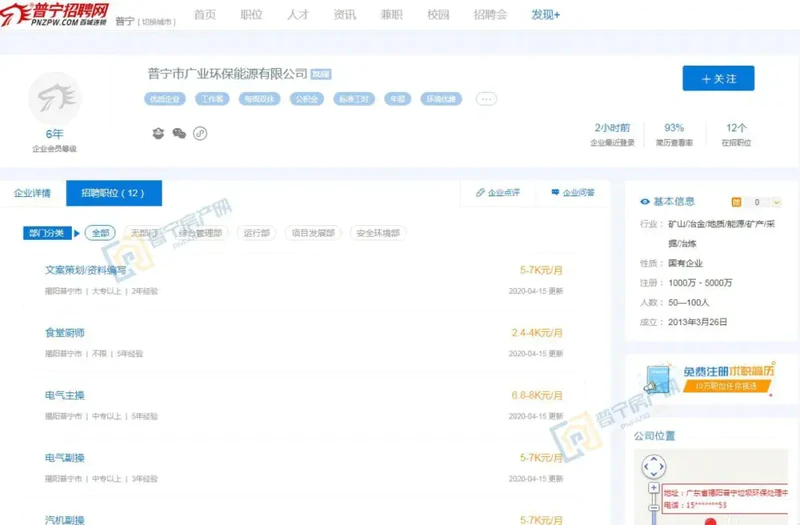This screenshot has height=525, width=800.
Task: Click the WeChat icon under company tags
Action: point(179,133)
